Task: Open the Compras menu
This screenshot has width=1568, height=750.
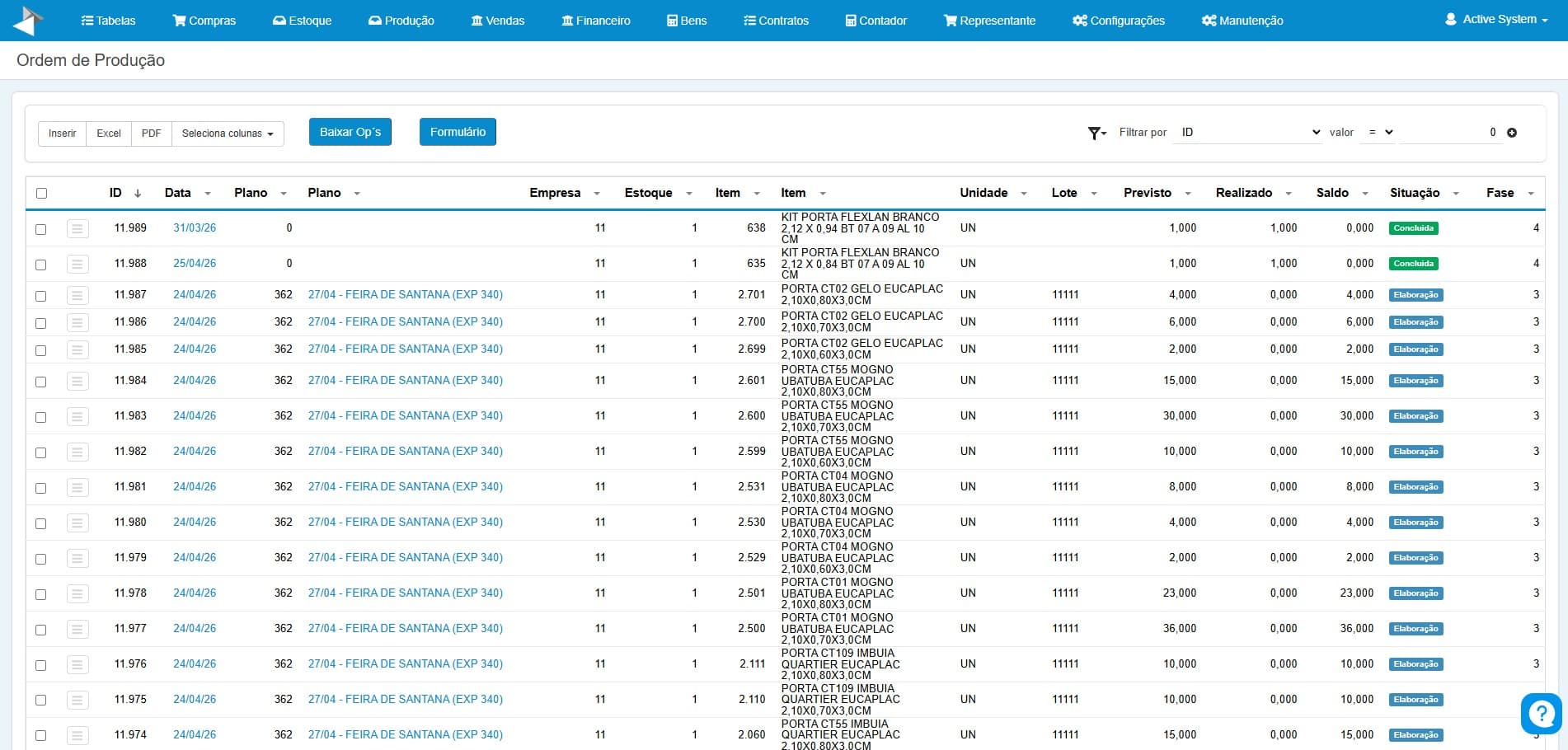Action: tap(204, 21)
